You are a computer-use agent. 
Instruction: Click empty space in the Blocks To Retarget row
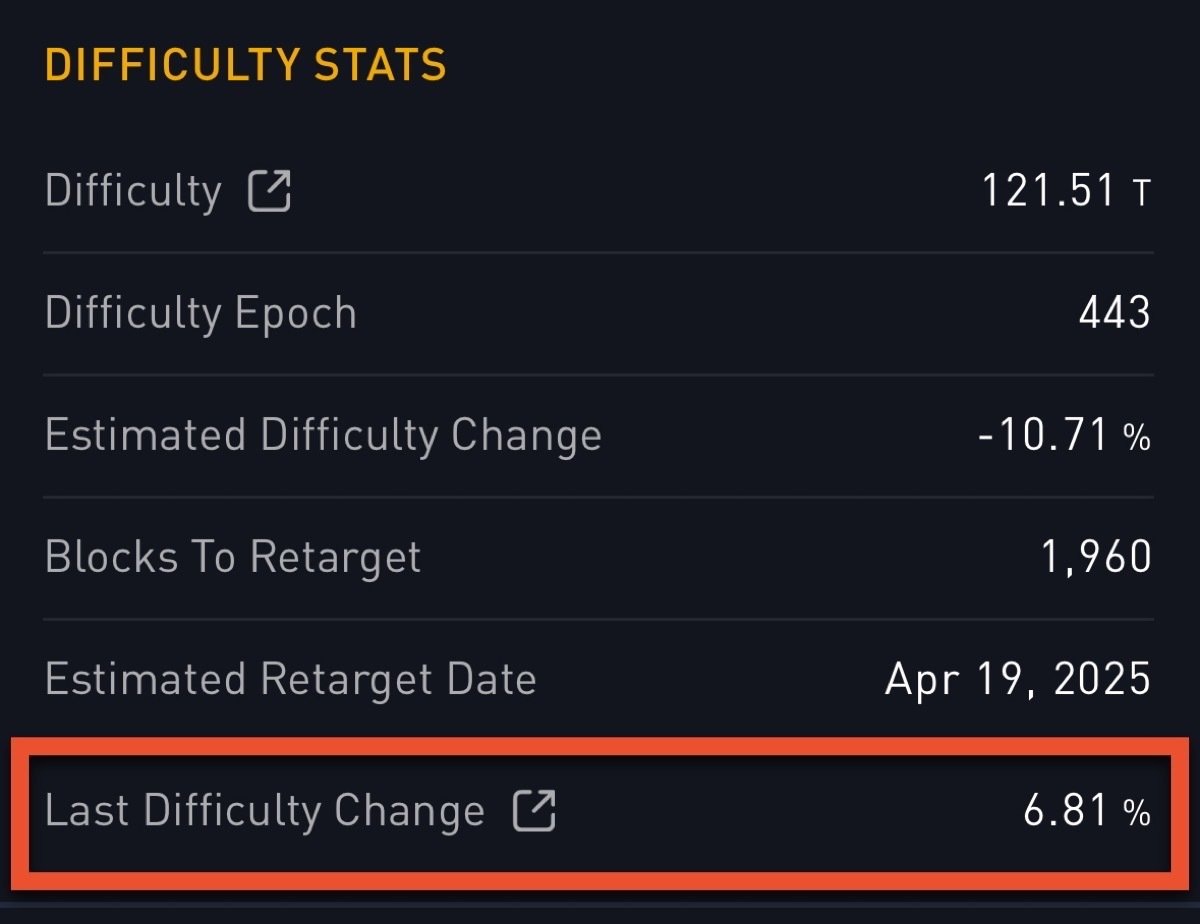point(730,558)
